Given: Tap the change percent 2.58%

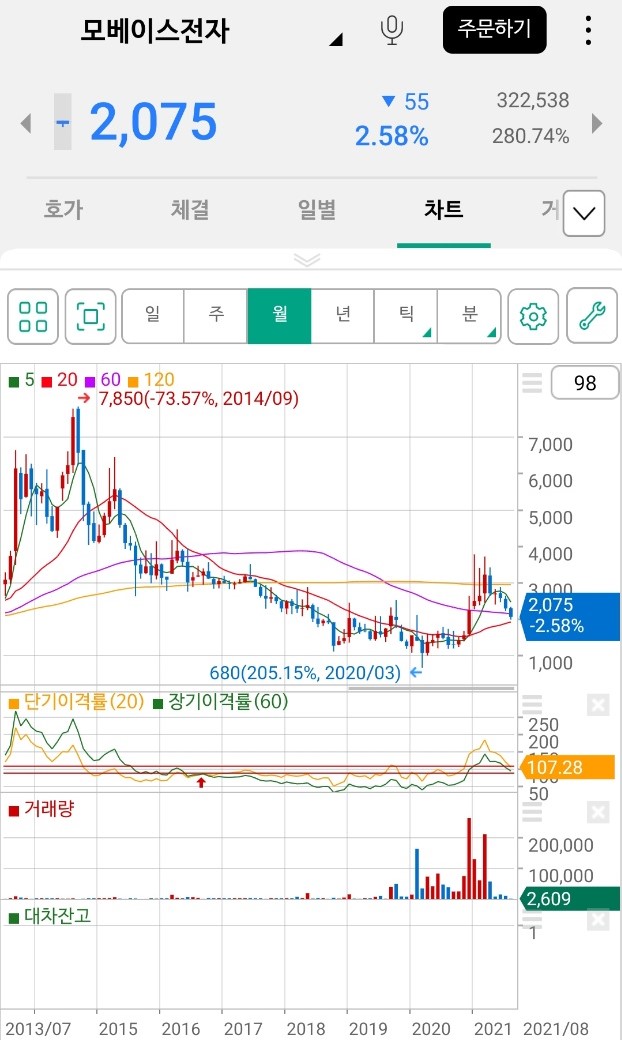Looking at the screenshot, I should (x=391, y=137).
